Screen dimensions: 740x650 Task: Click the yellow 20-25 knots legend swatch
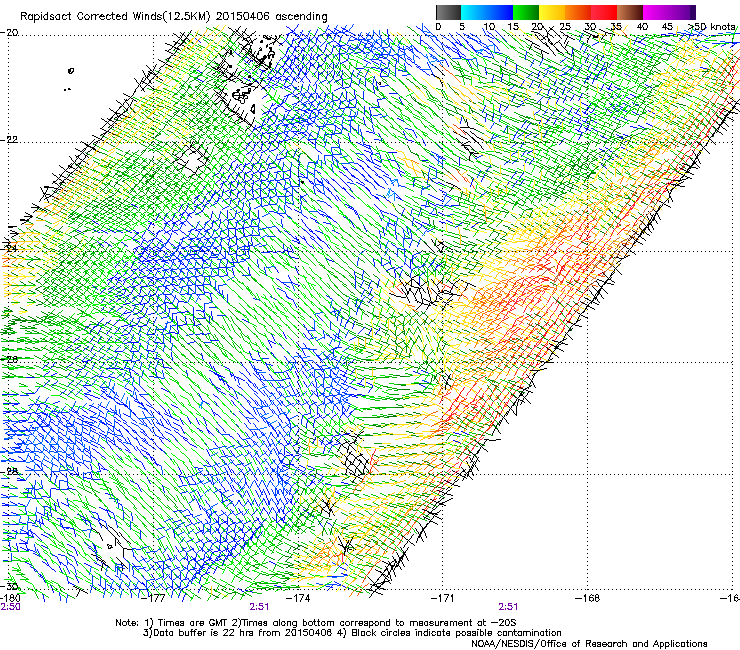(552, 12)
